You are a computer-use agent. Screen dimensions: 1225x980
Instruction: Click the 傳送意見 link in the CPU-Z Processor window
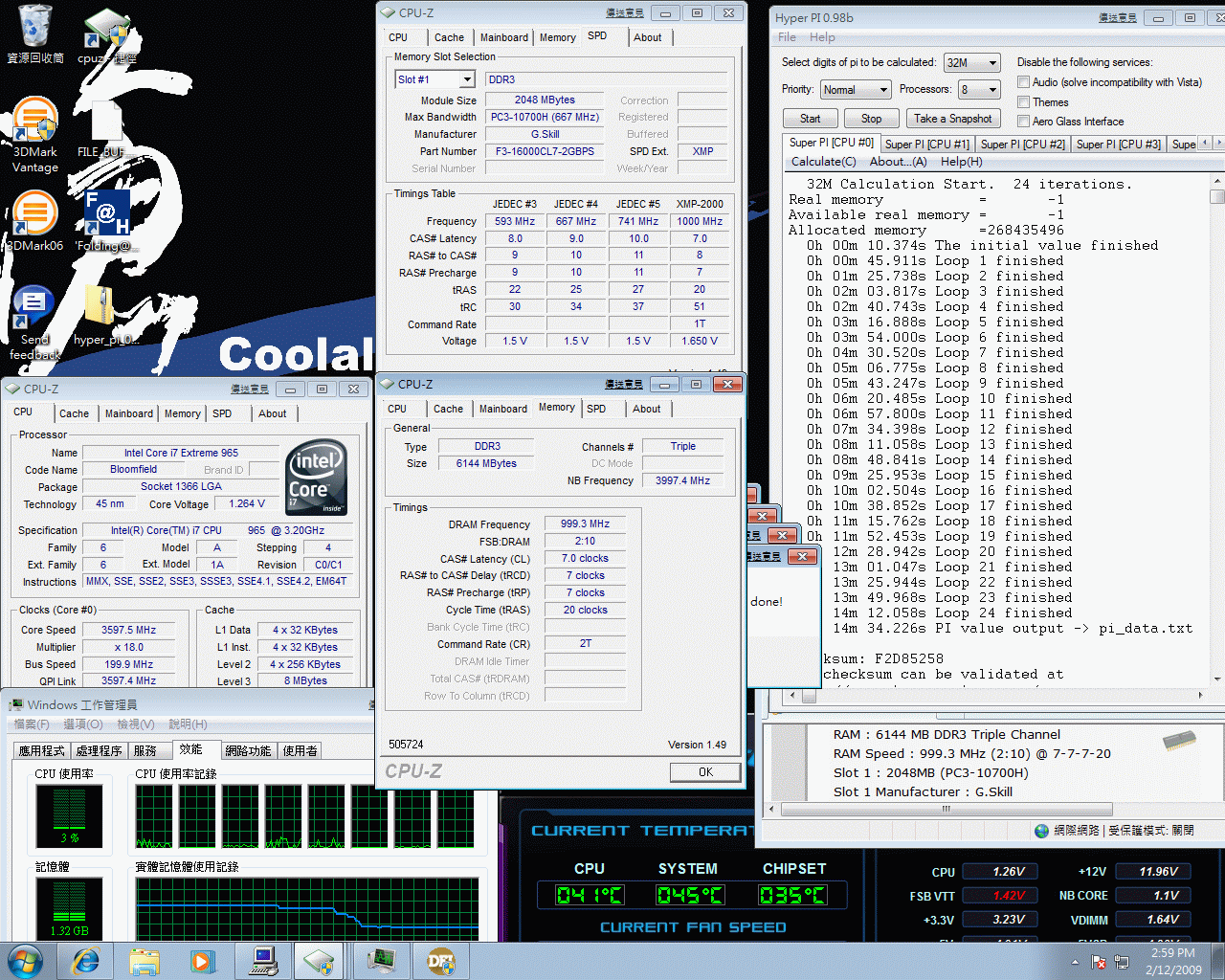pos(249,390)
